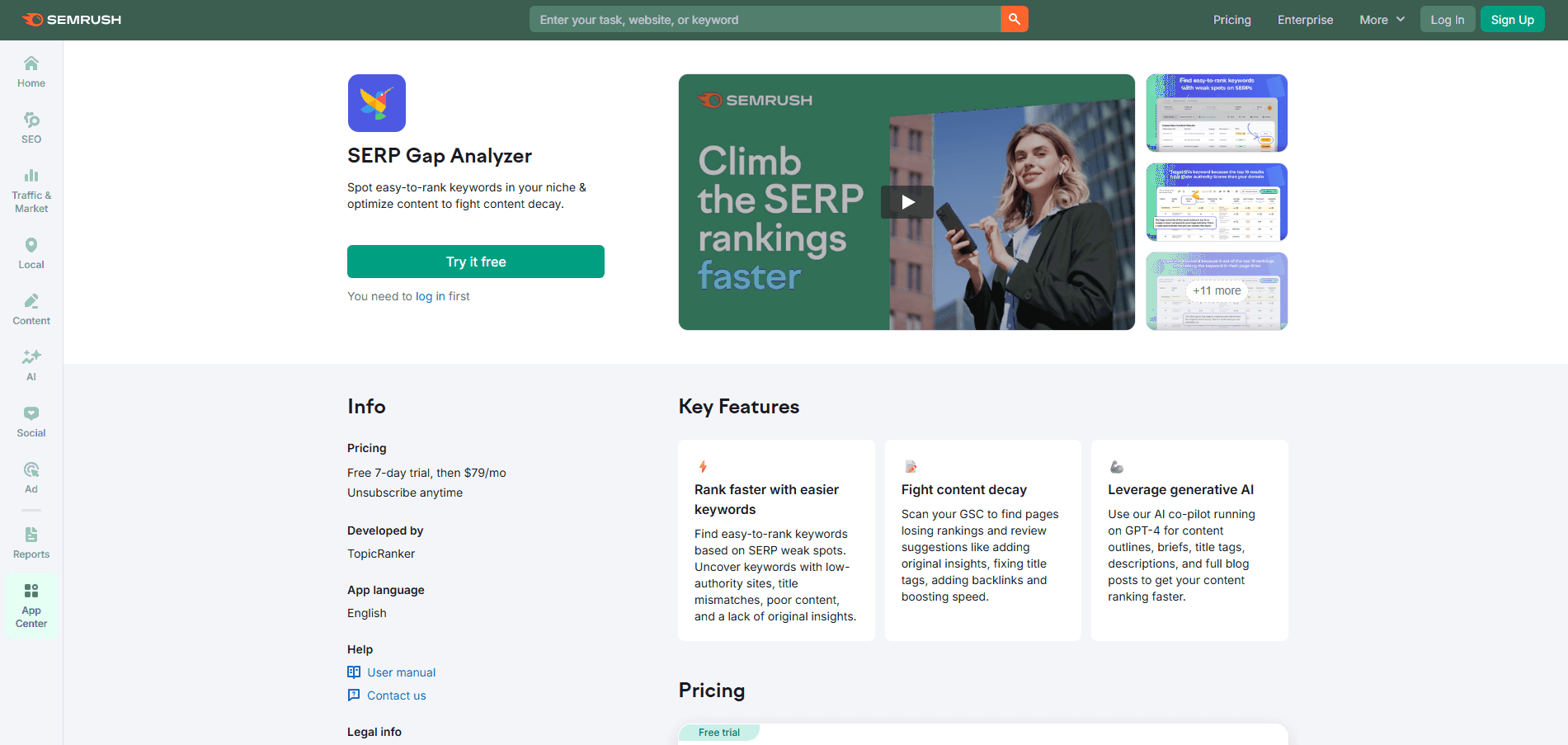Focus the task, website, or keyword search field
This screenshot has height=745, width=1568.
[x=765, y=19]
